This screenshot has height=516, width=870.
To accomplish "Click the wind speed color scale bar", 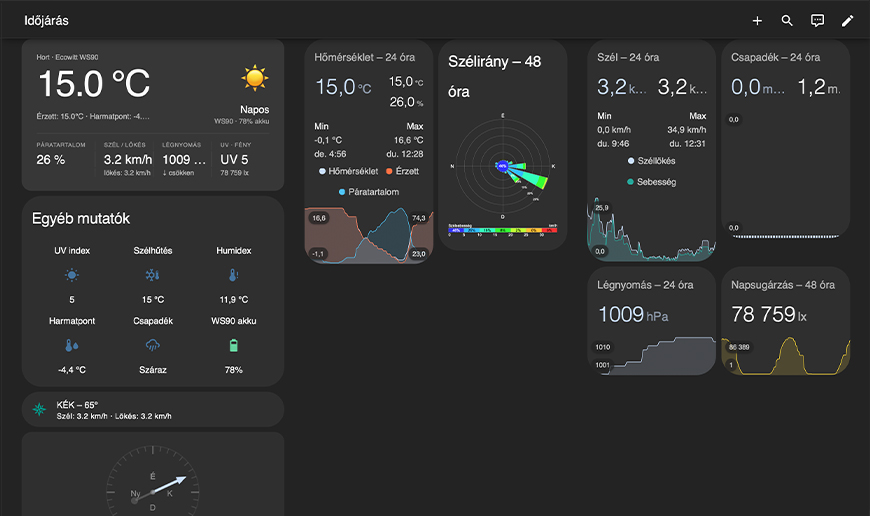I will [x=502, y=231].
